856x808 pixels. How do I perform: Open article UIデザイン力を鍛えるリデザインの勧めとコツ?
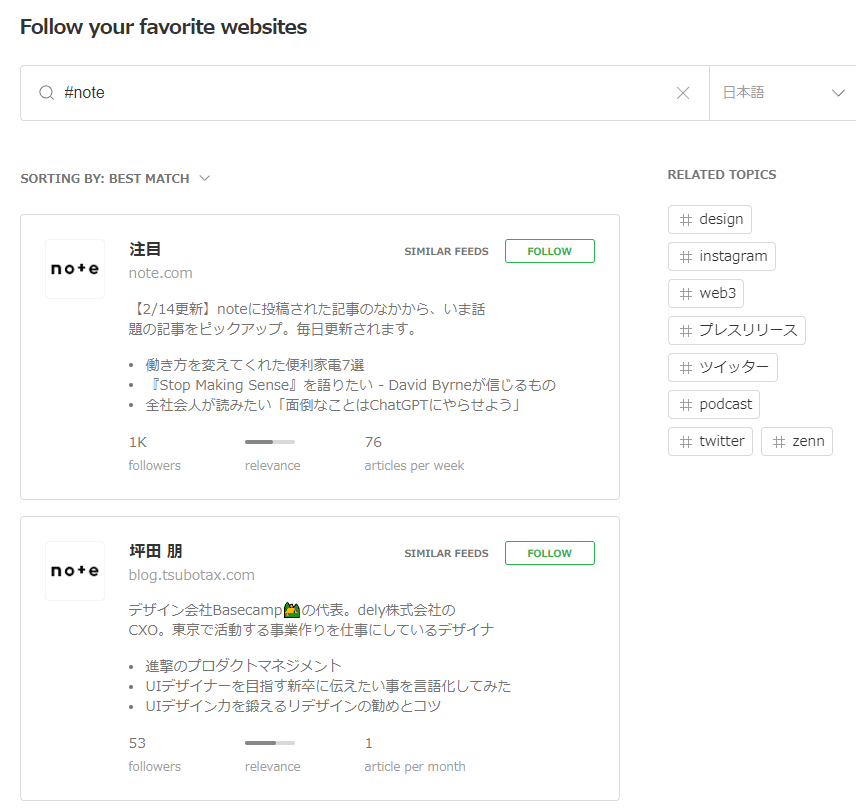pos(293,706)
